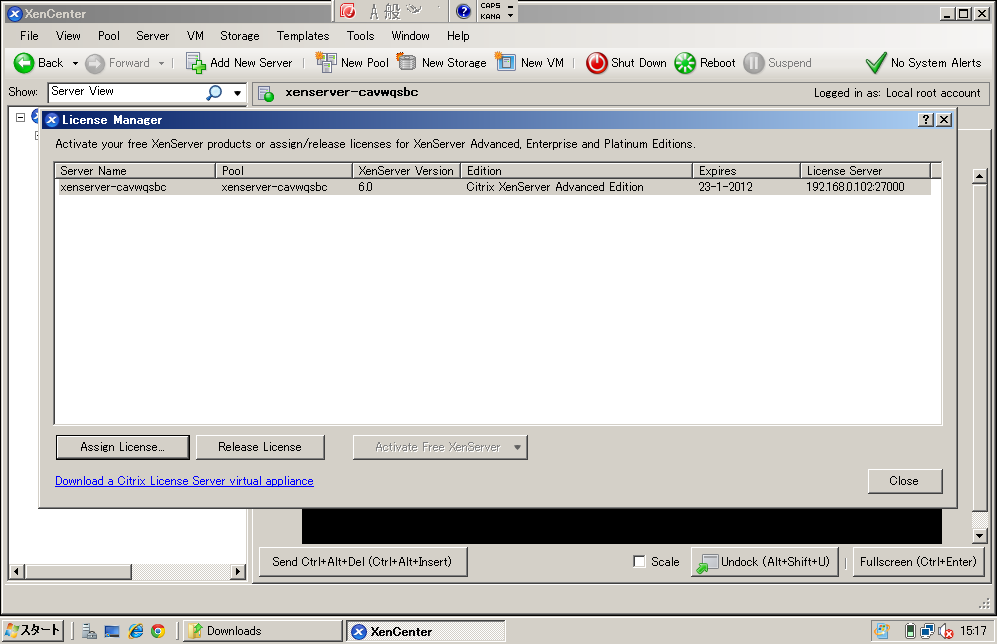Click the New Storage icon

pos(406,62)
